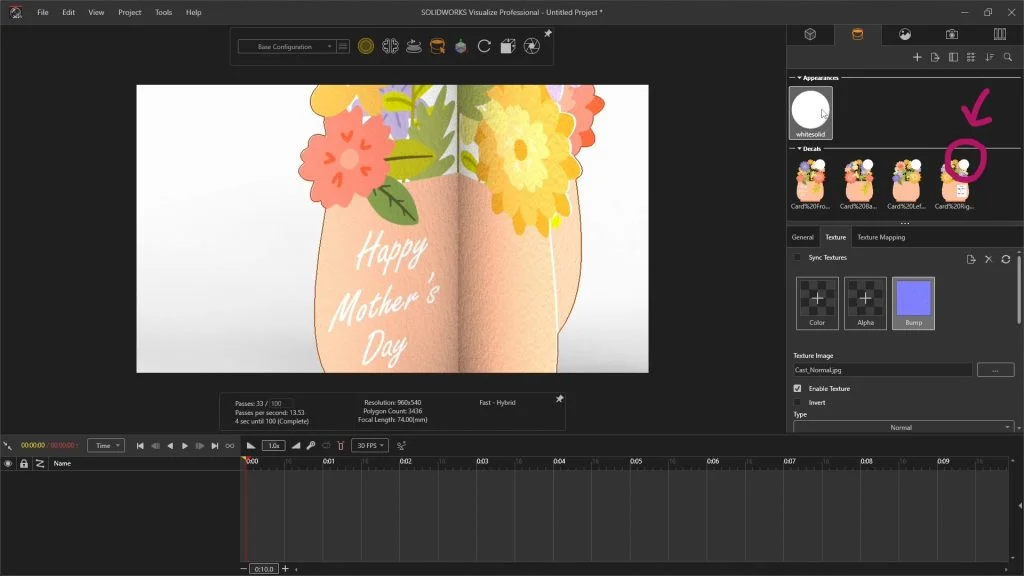Open the Tools menu

pyautogui.click(x=163, y=12)
